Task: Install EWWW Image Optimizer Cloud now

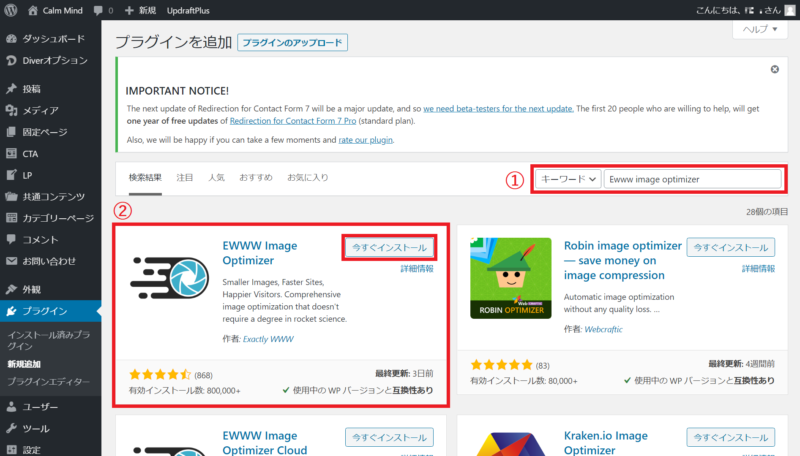Action: click(x=389, y=437)
